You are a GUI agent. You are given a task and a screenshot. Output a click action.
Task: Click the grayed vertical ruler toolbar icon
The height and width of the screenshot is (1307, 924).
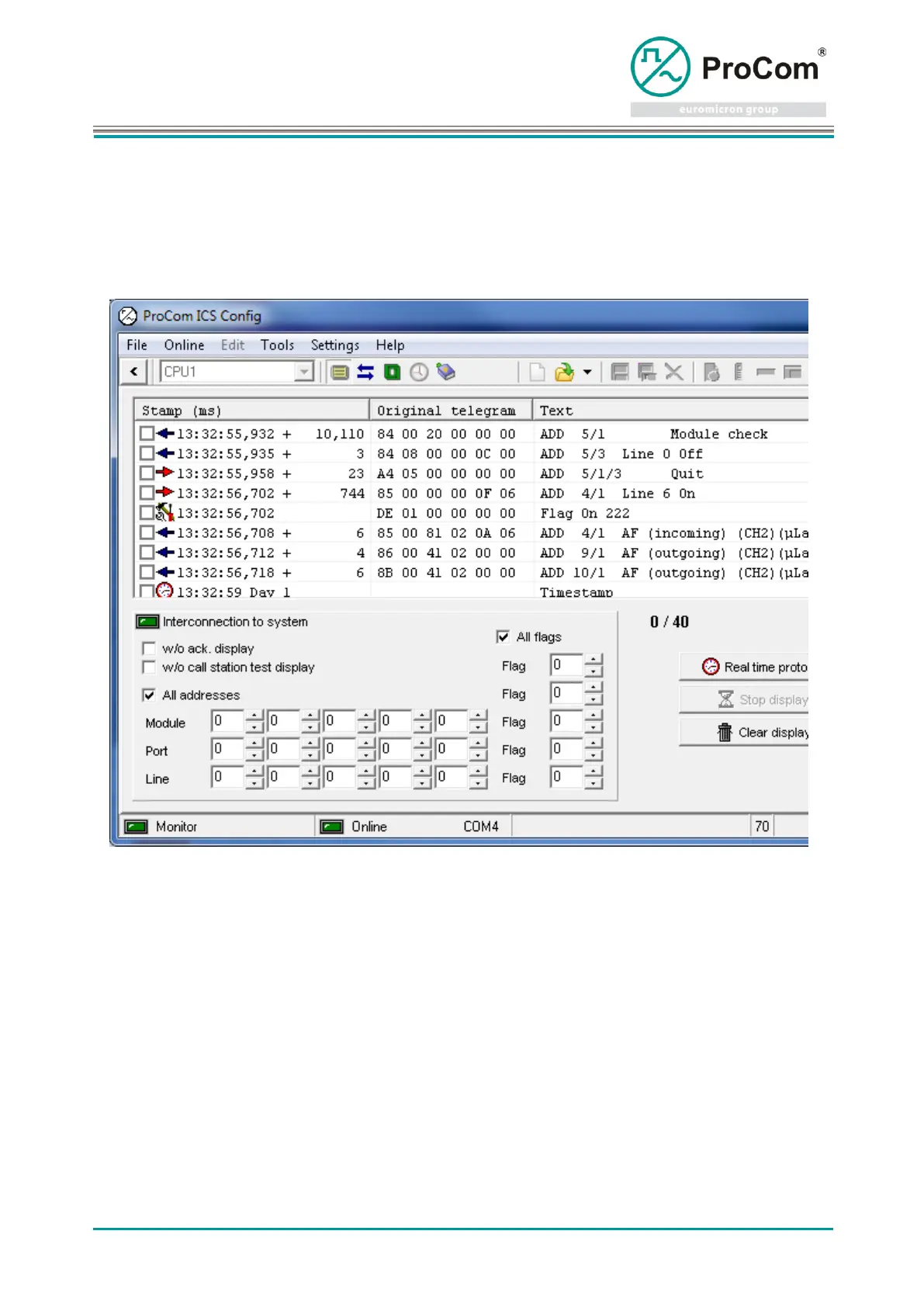click(738, 373)
